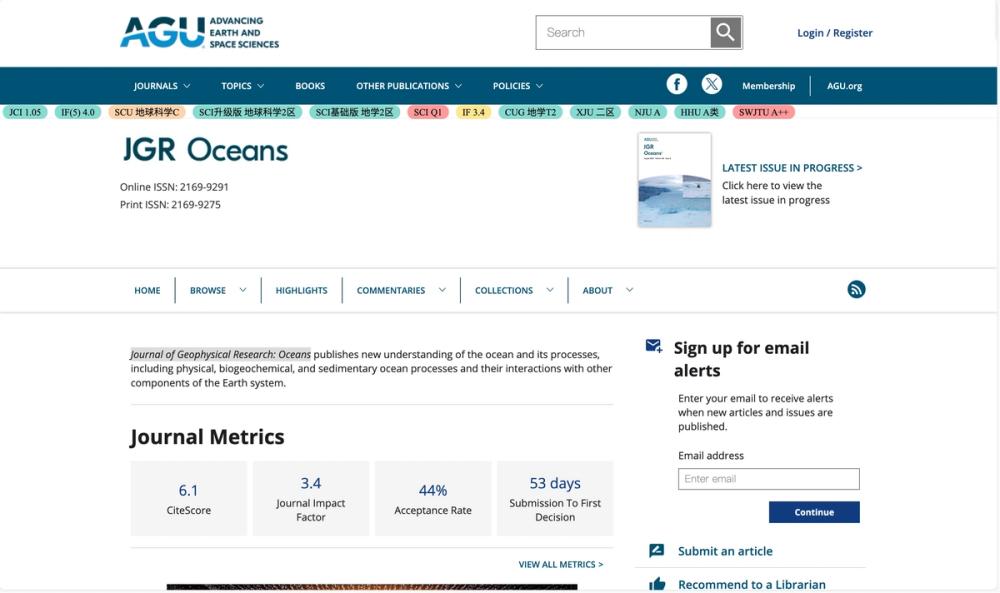Click the RSS feed icon
Viewport: 1000px width, 593px height.
856,289
